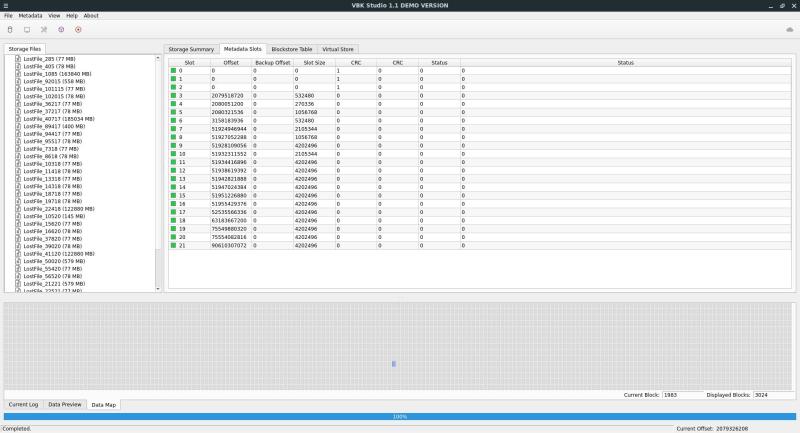Click the green status square of slot 5
The width and height of the screenshot is (800, 433).
pos(173,112)
